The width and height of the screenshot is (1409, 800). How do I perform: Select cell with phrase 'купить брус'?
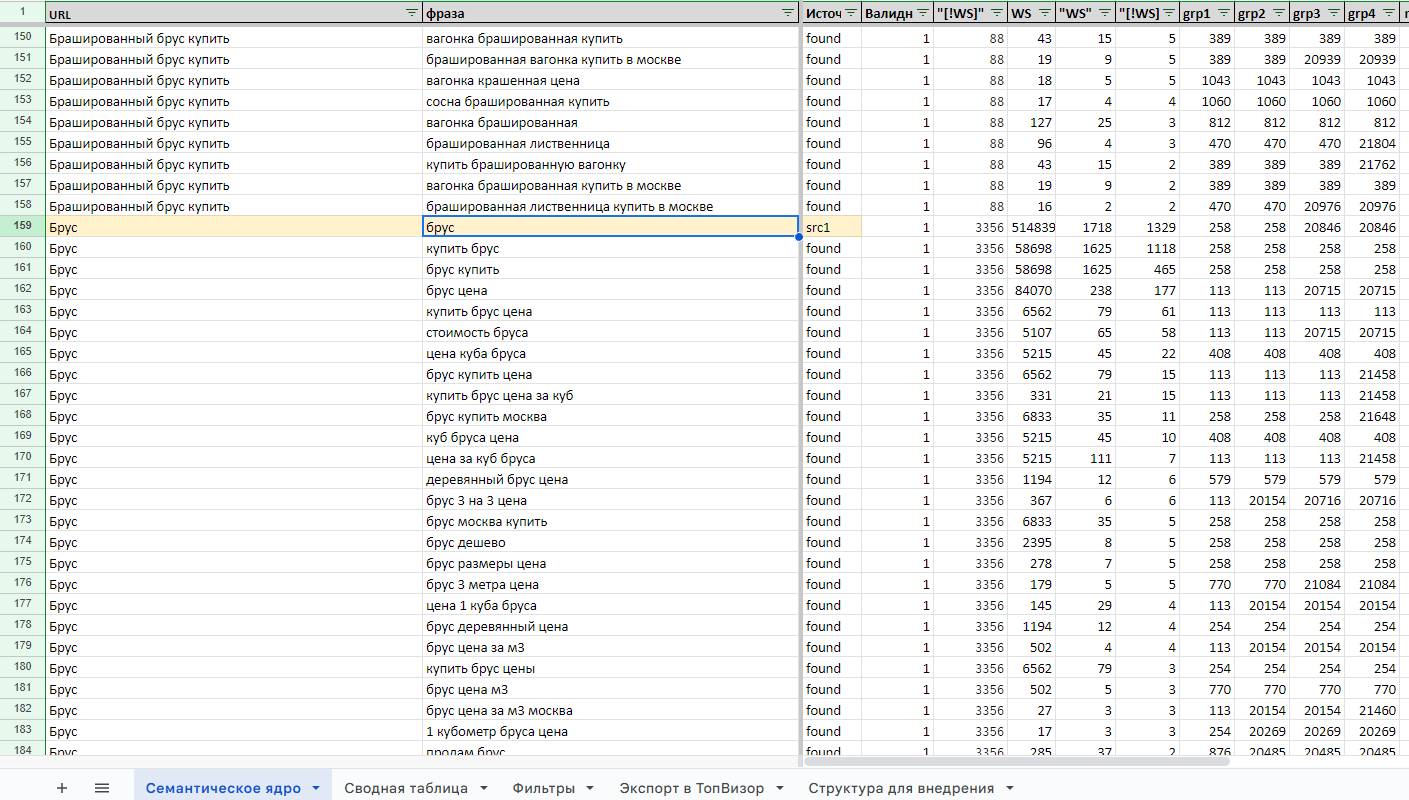click(610, 248)
